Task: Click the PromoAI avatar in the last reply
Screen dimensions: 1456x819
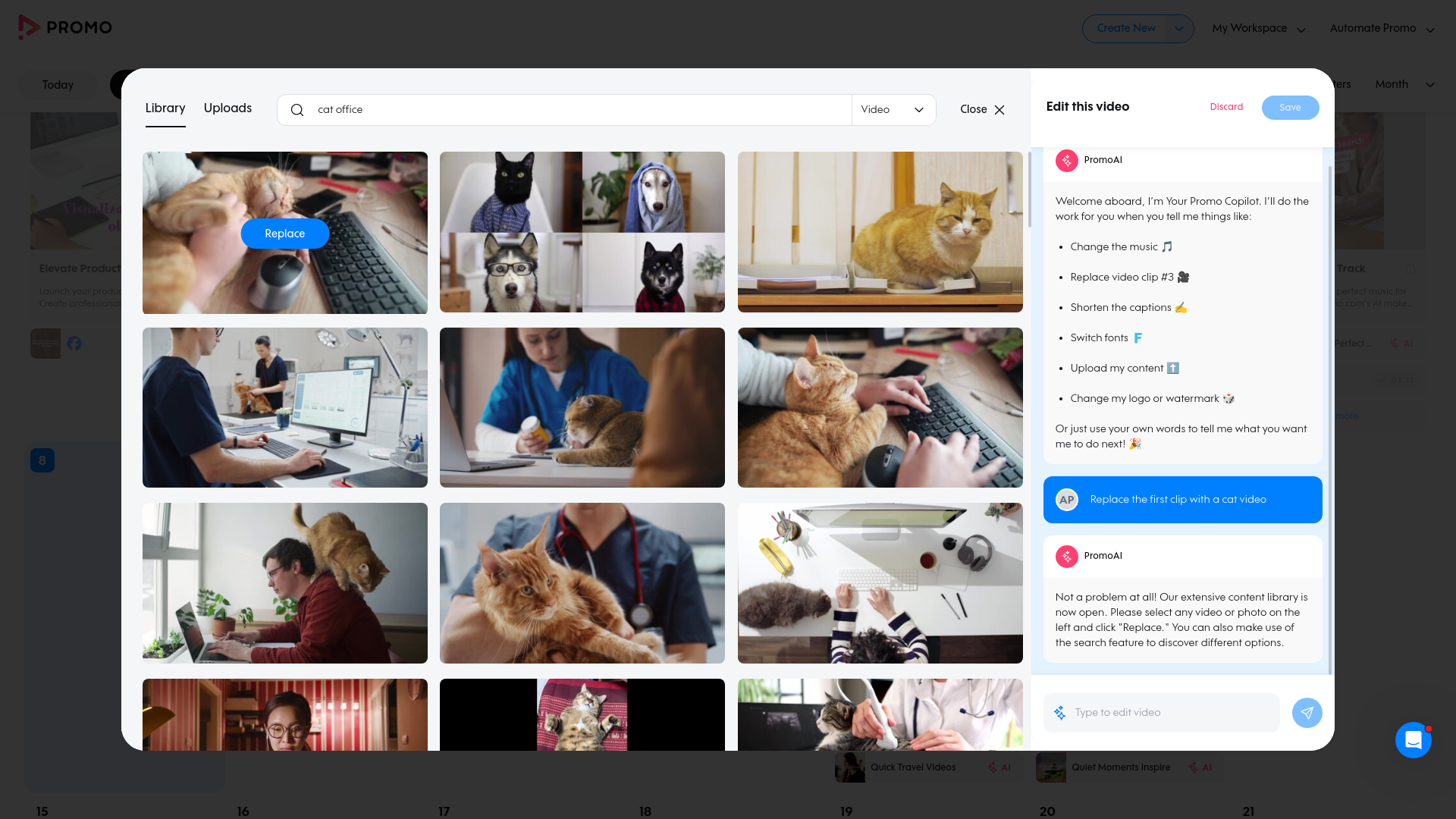Action: click(1067, 556)
